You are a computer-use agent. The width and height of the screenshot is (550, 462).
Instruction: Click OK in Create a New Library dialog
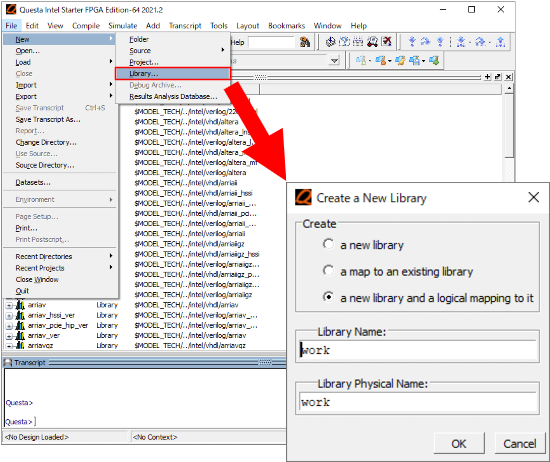459,444
